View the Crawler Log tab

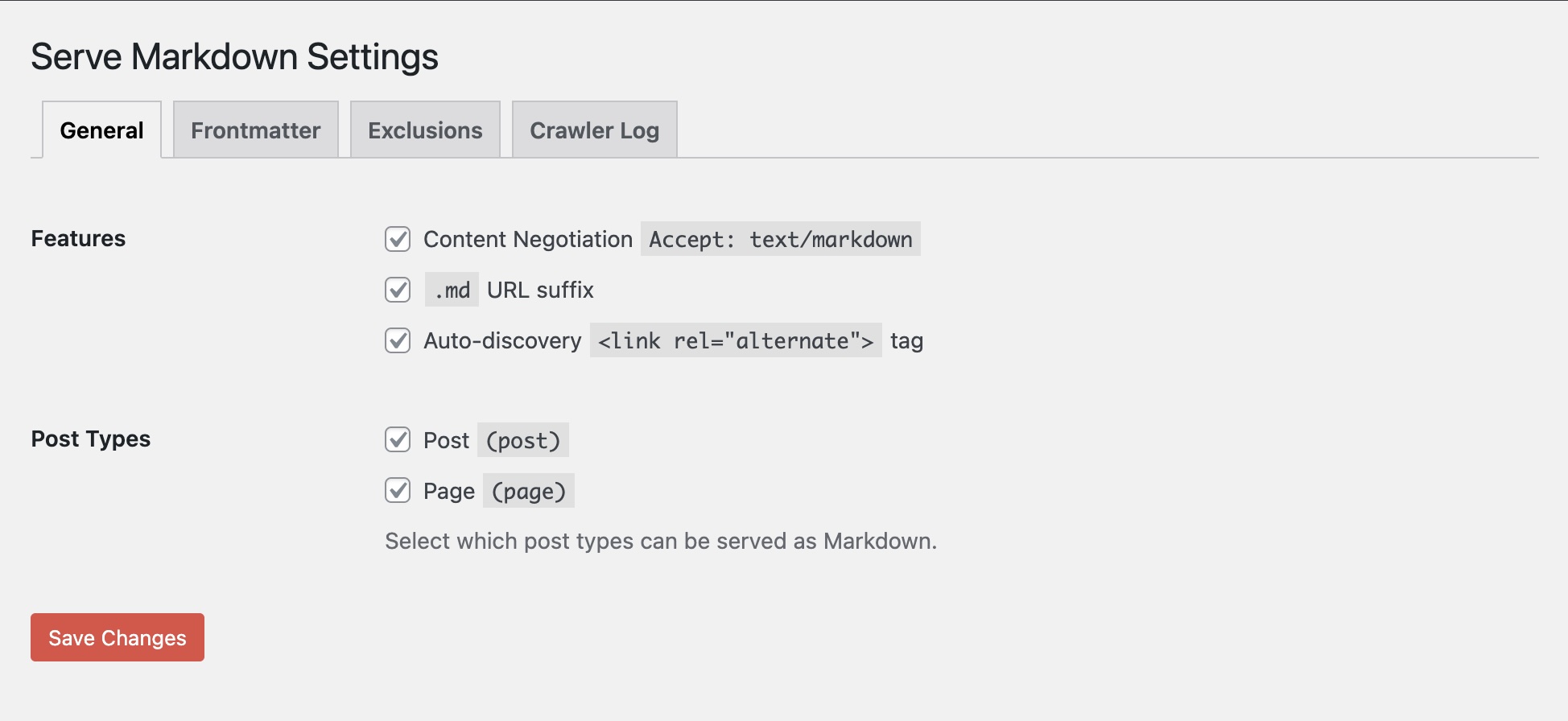594,130
